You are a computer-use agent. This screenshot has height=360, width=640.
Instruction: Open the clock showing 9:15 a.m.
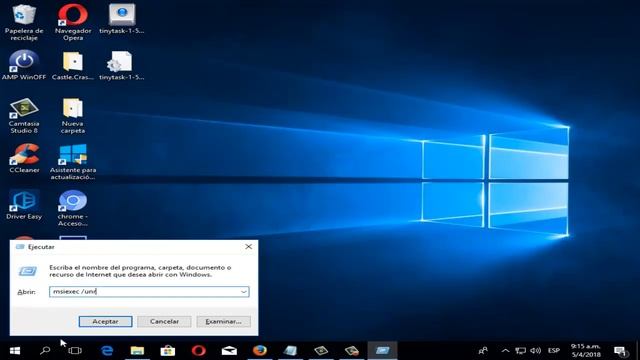coord(586,351)
